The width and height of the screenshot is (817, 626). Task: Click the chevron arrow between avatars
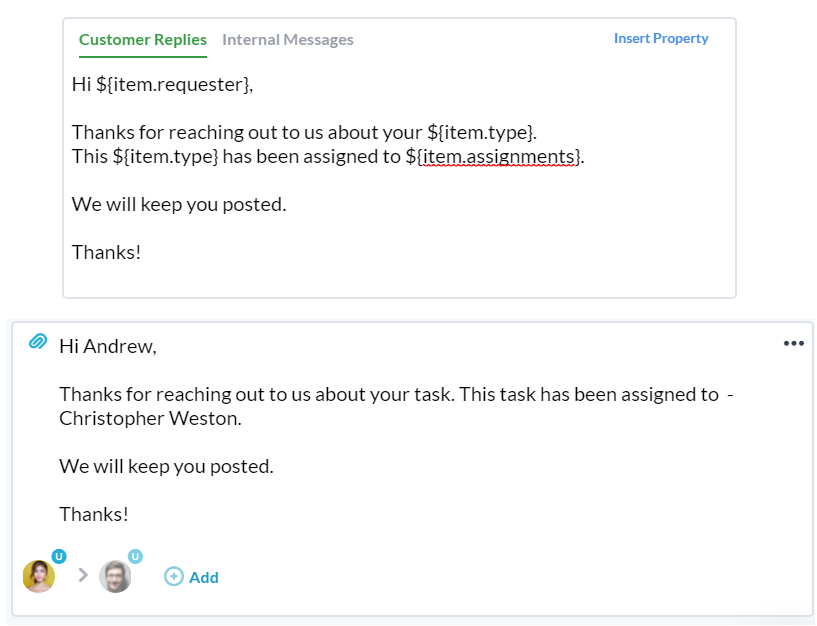(x=82, y=575)
